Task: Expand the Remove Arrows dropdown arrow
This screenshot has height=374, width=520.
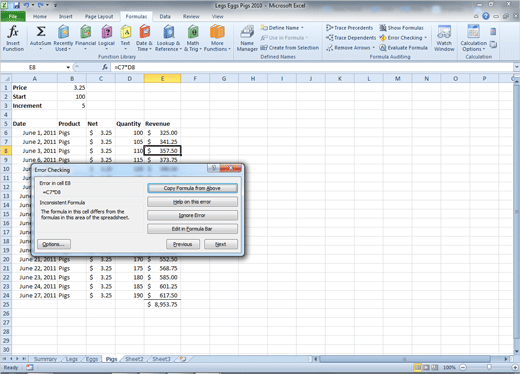Action: [374, 48]
